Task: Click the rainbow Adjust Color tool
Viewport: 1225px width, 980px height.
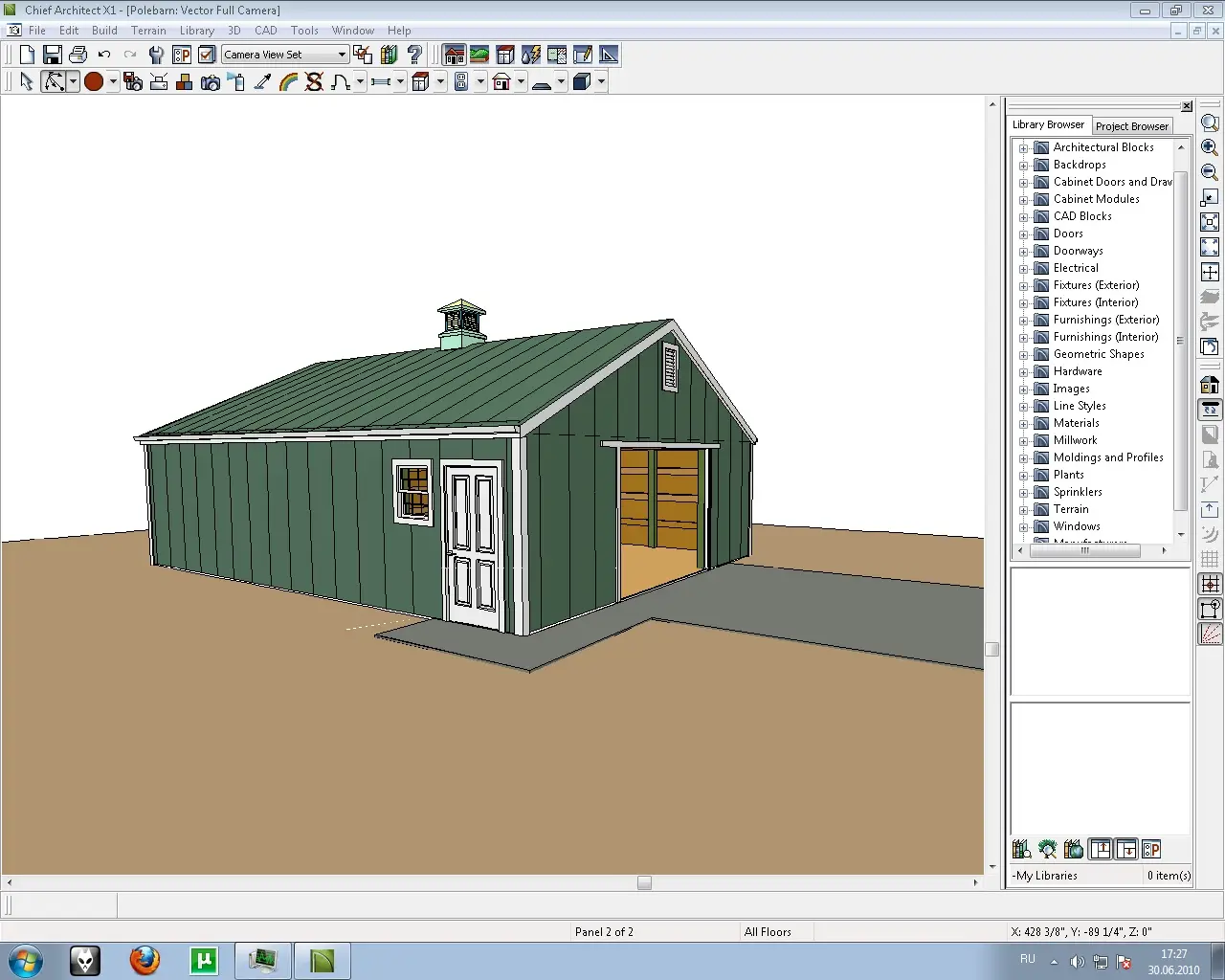Action: 288,82
